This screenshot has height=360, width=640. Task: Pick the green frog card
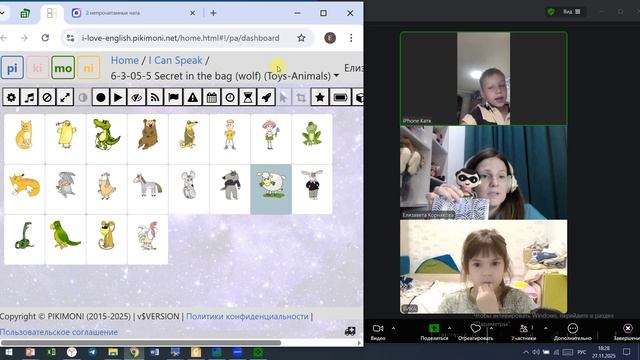tap(312, 139)
